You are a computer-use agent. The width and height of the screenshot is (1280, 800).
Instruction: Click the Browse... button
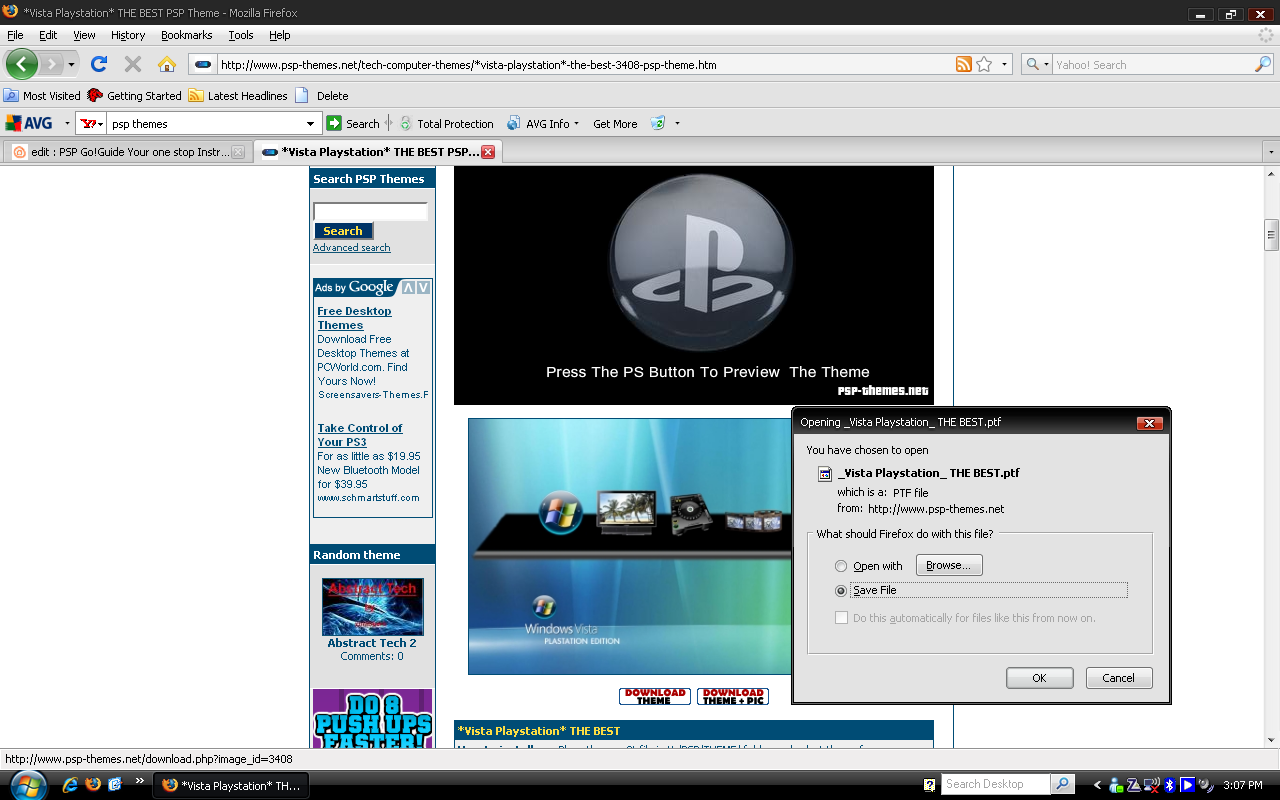[949, 565]
